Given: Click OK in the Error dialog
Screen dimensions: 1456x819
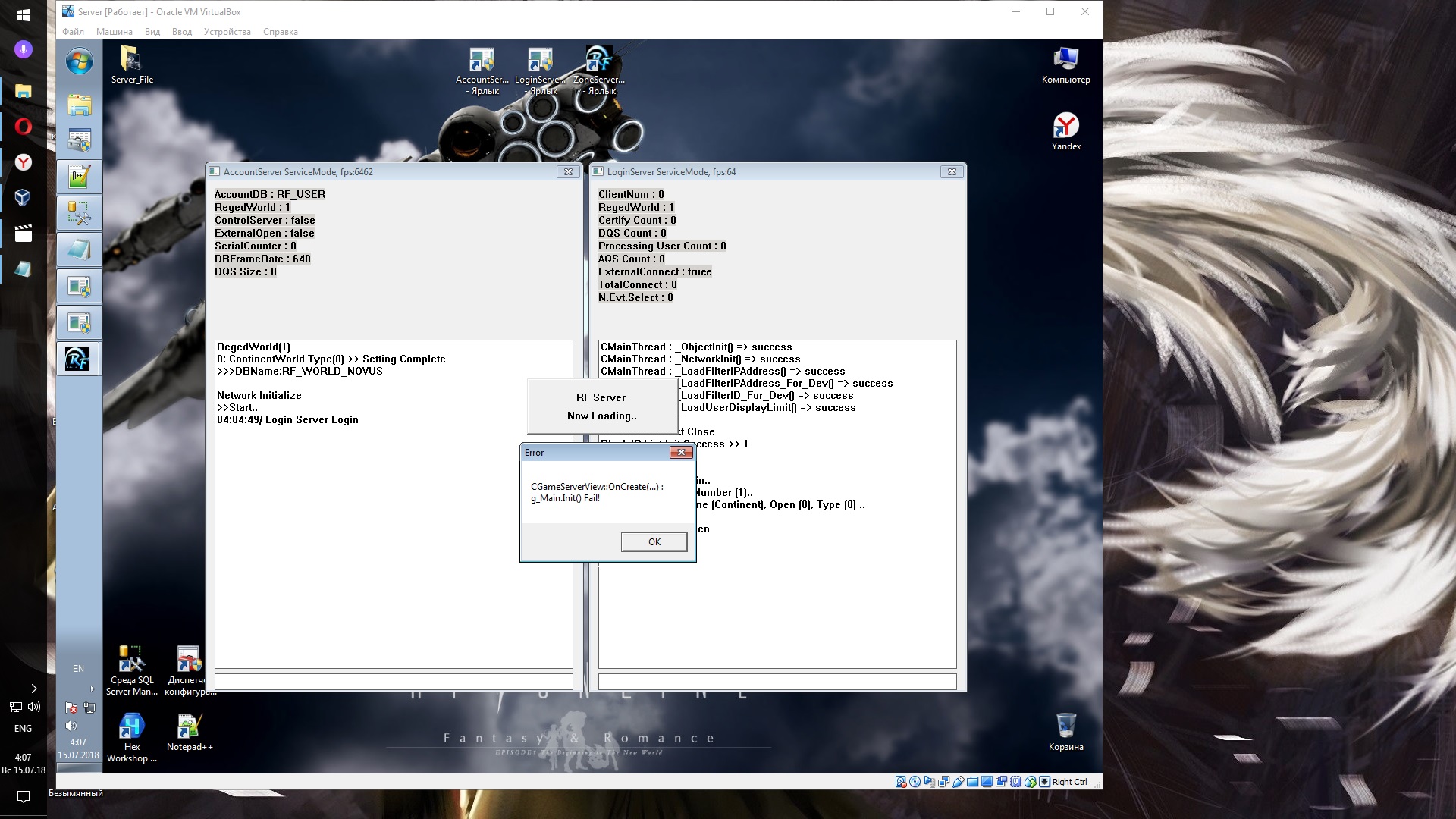Looking at the screenshot, I should tap(654, 541).
